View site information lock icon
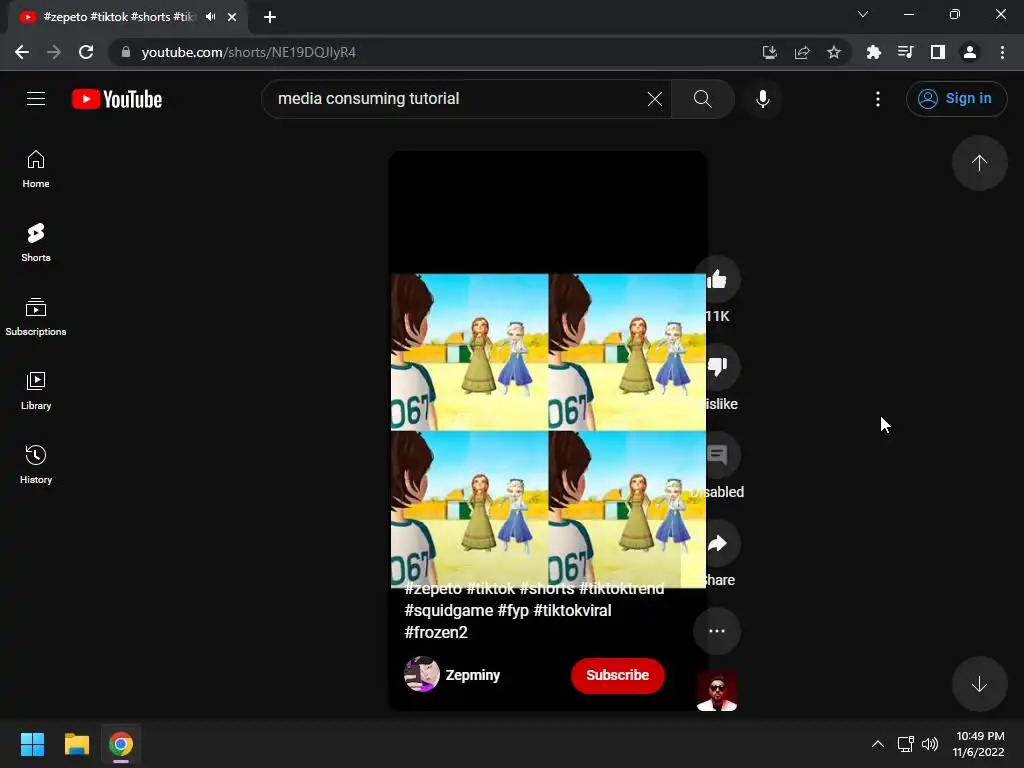Screen dimensions: 1024x768 (x=126, y=52)
